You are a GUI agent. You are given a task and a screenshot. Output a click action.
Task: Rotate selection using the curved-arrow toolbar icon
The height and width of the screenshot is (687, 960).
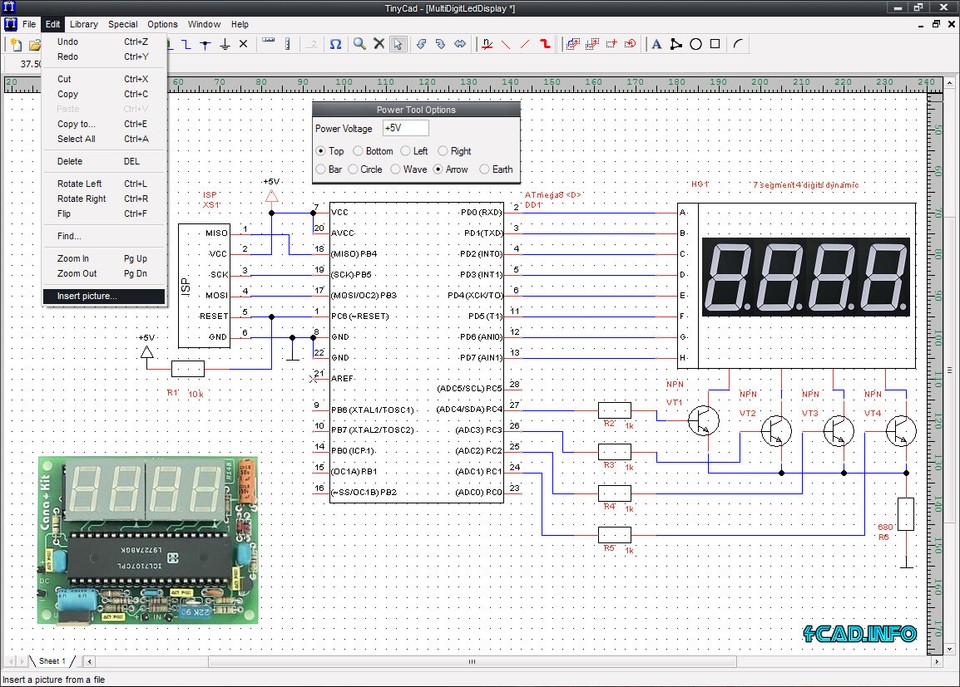coord(419,44)
